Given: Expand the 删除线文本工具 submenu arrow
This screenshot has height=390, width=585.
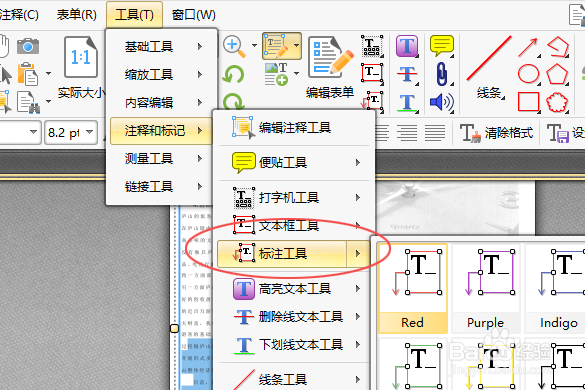Looking at the screenshot, I should (x=358, y=316).
